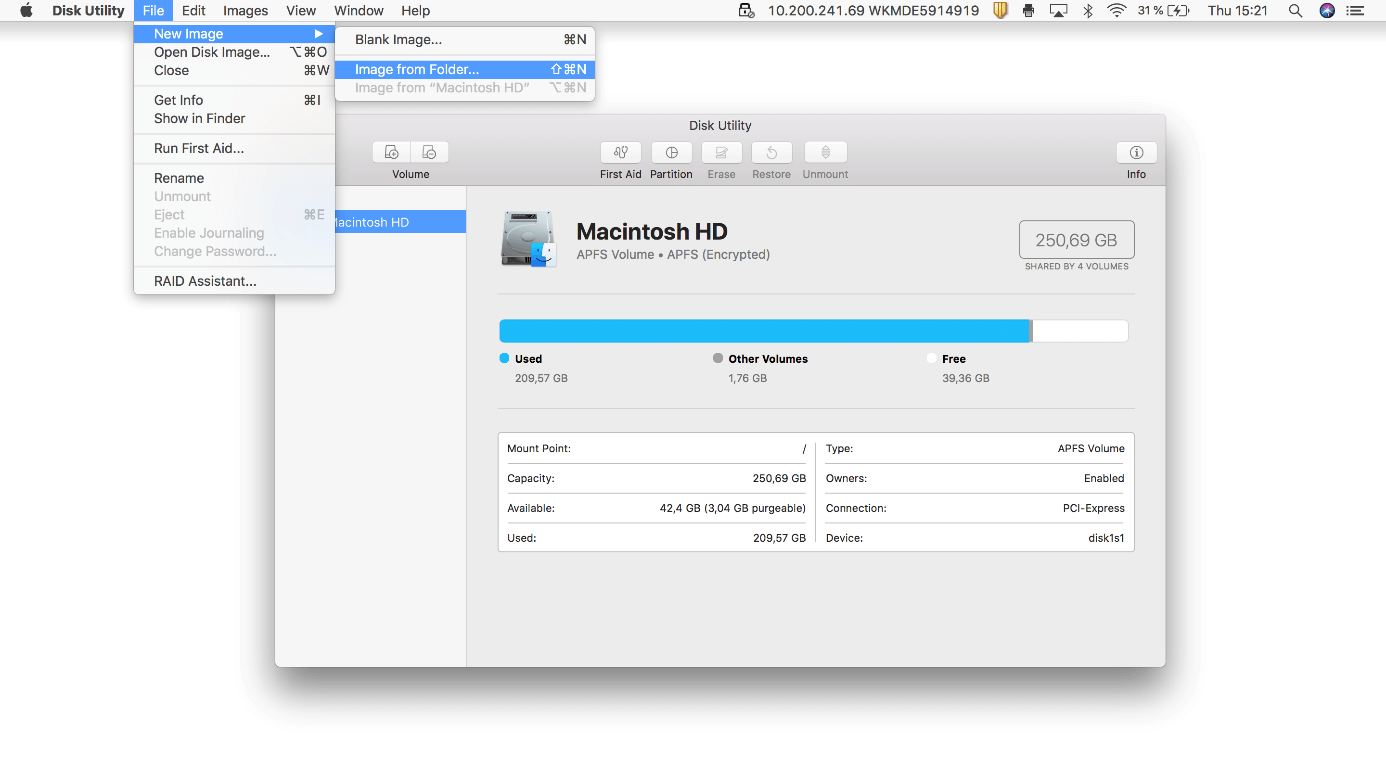Click the blue used storage bar
The width and height of the screenshot is (1386, 764).
[765, 331]
